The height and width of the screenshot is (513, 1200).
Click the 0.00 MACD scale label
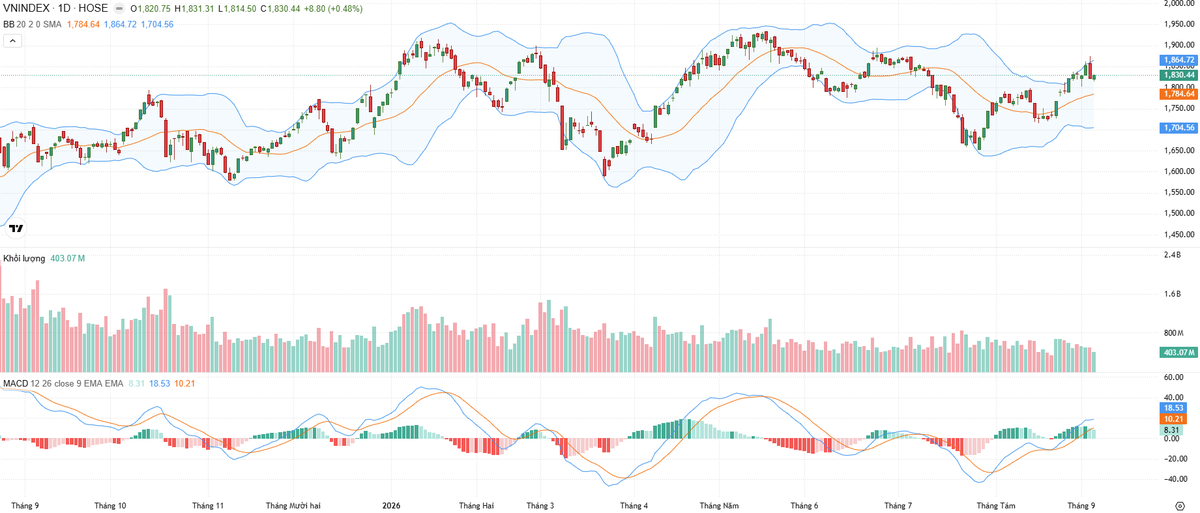click(x=1172, y=438)
